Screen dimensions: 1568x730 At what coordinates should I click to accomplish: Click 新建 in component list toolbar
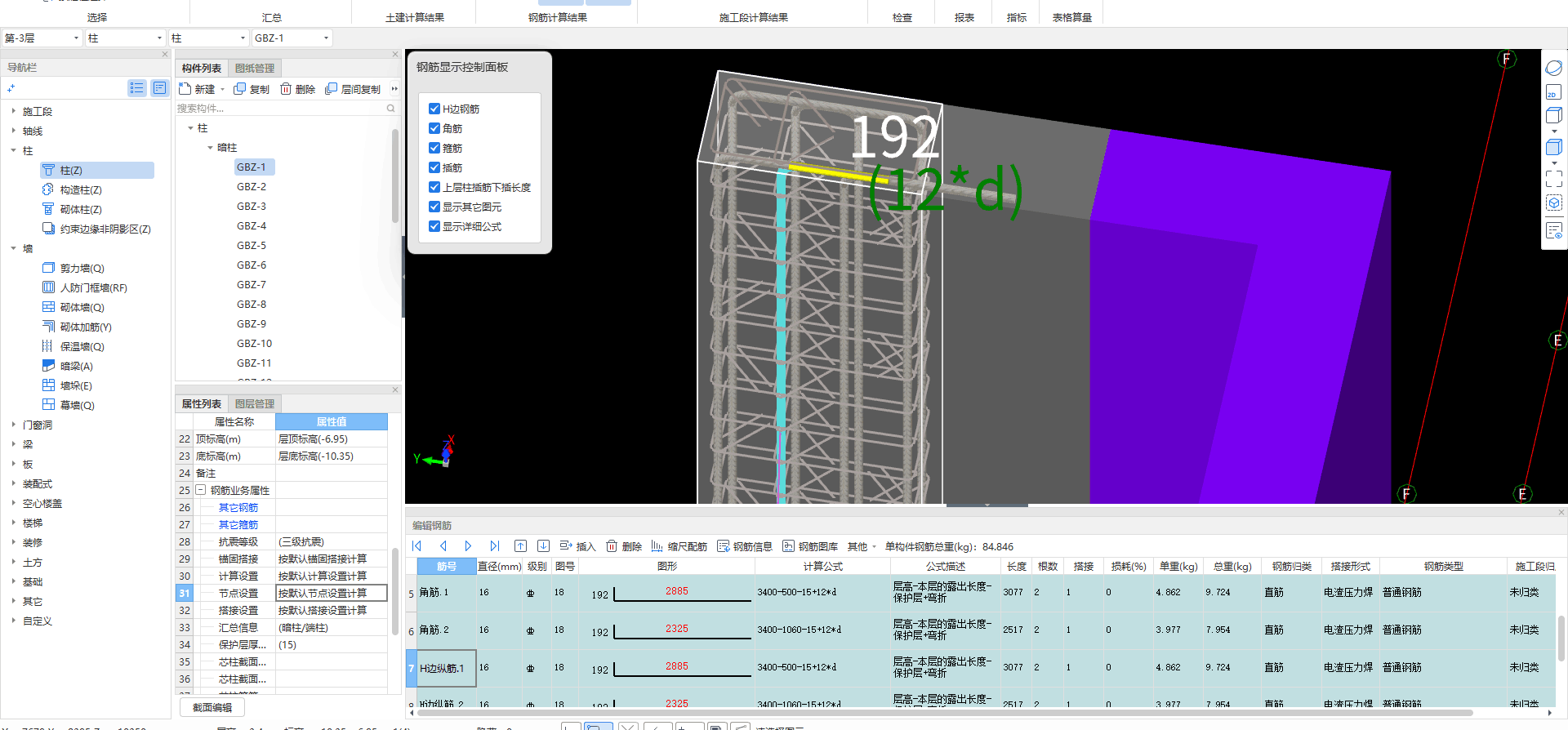tap(197, 89)
